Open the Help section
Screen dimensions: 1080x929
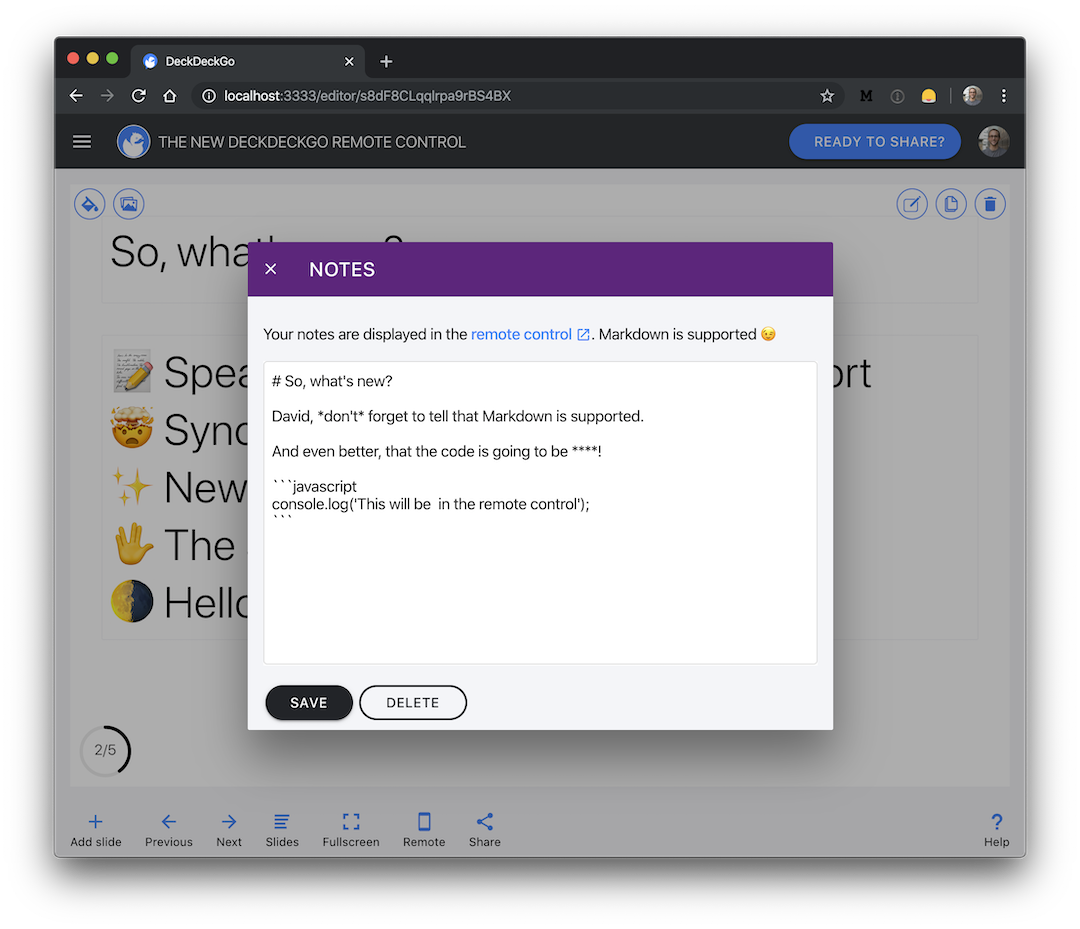996,828
